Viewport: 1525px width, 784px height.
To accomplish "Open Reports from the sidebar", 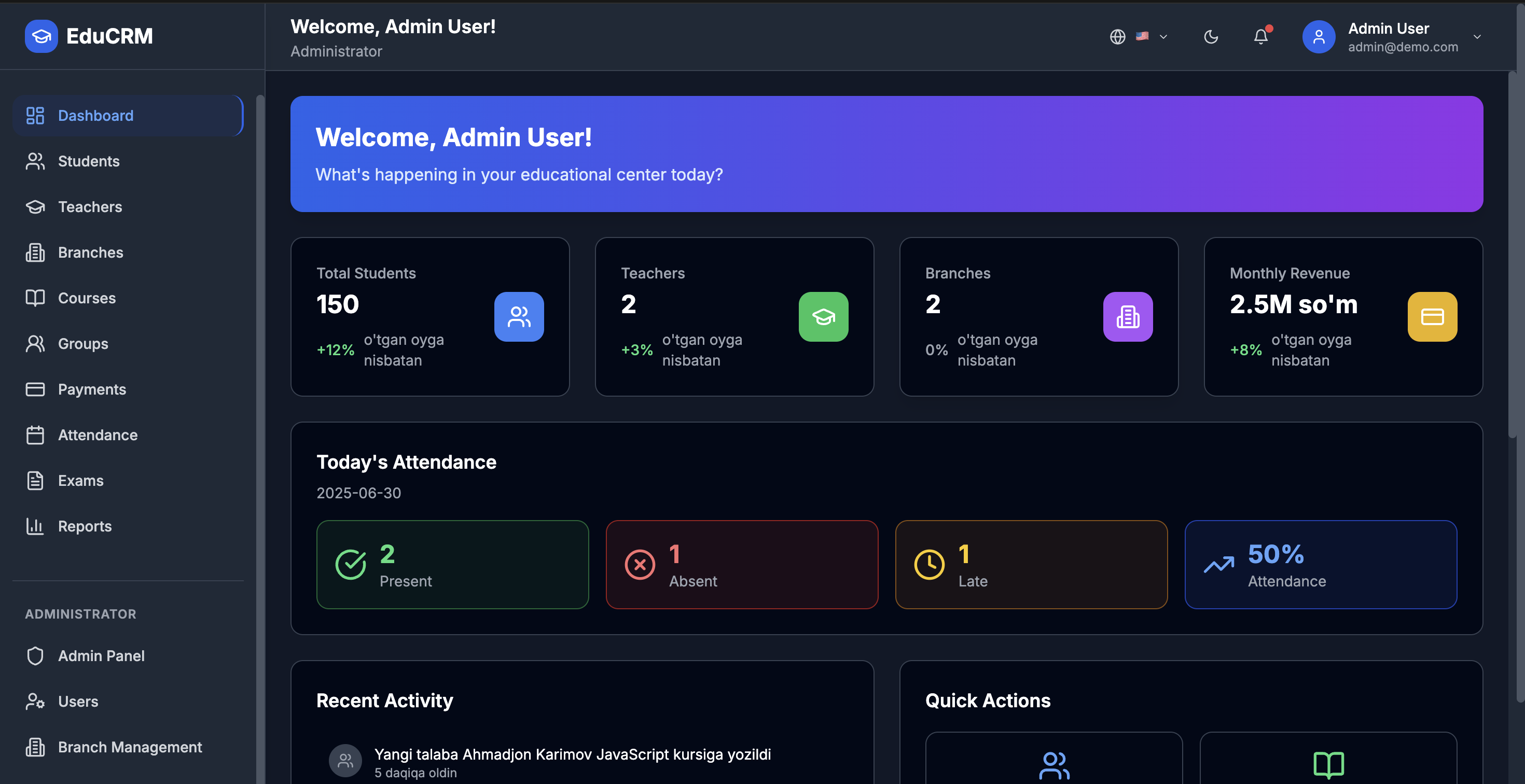I will click(85, 526).
